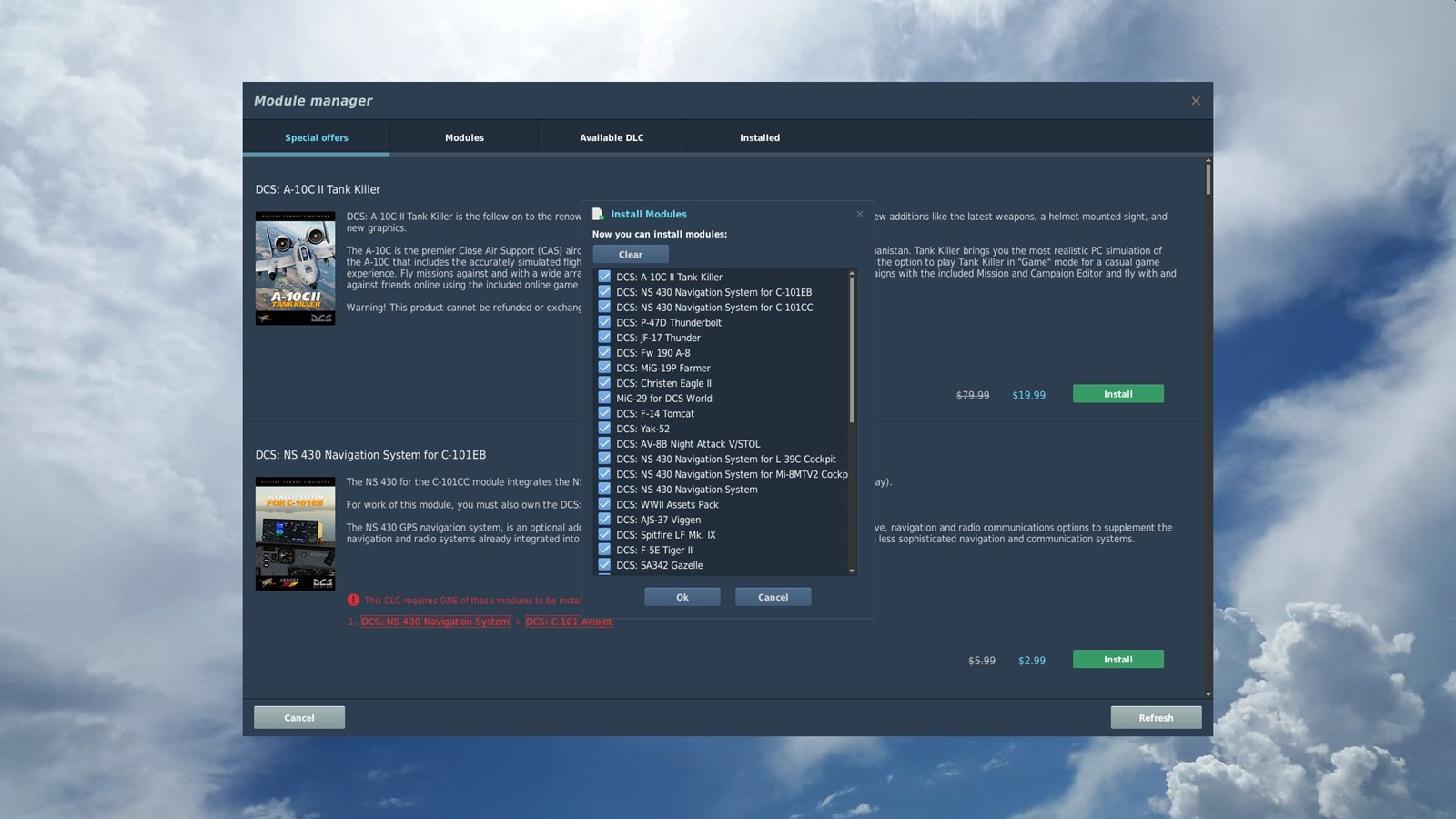
Task: Open NS 430 C-101EB cover thumbnail
Action: (x=295, y=534)
